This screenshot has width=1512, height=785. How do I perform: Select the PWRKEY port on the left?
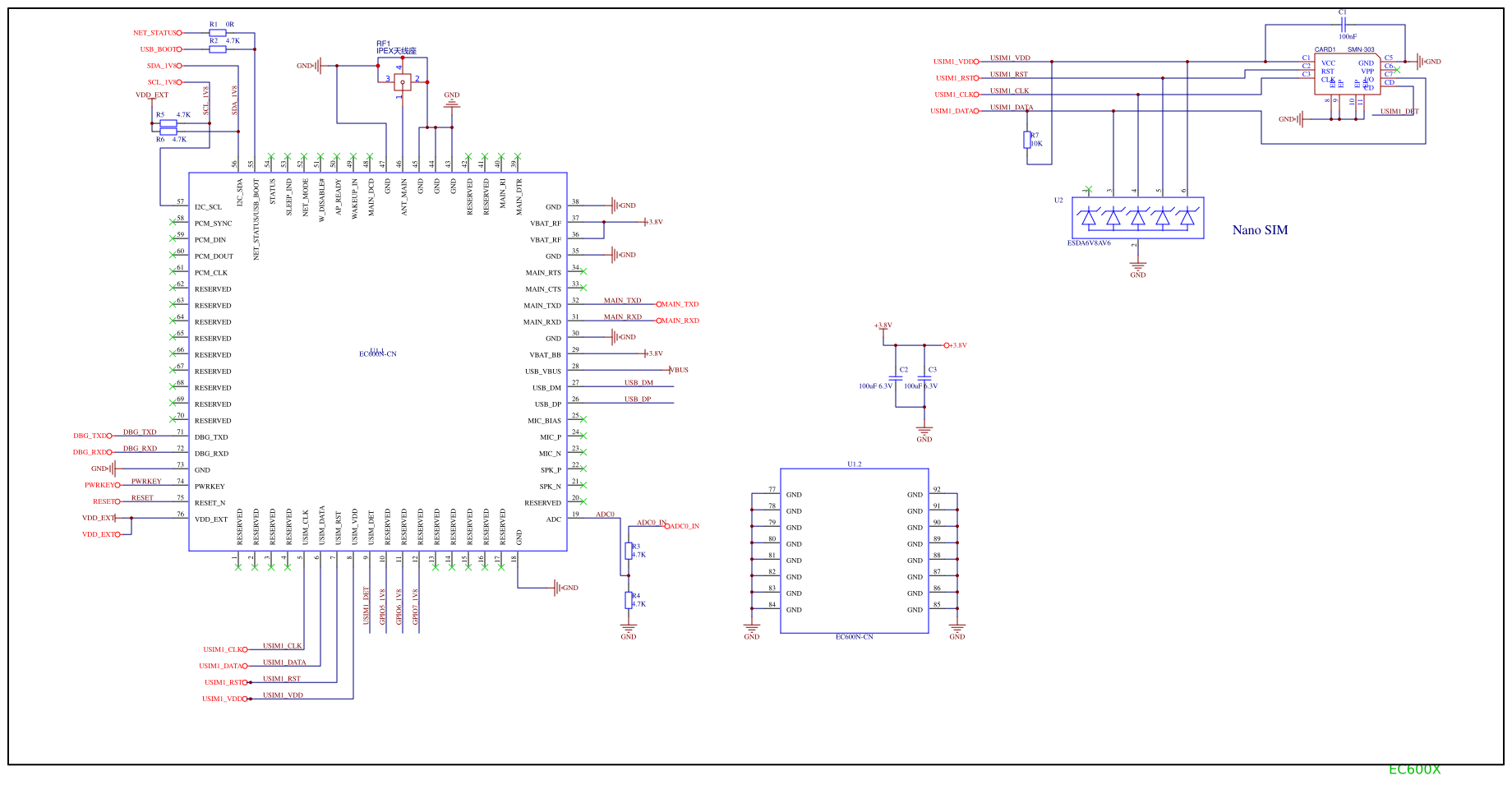tap(100, 485)
